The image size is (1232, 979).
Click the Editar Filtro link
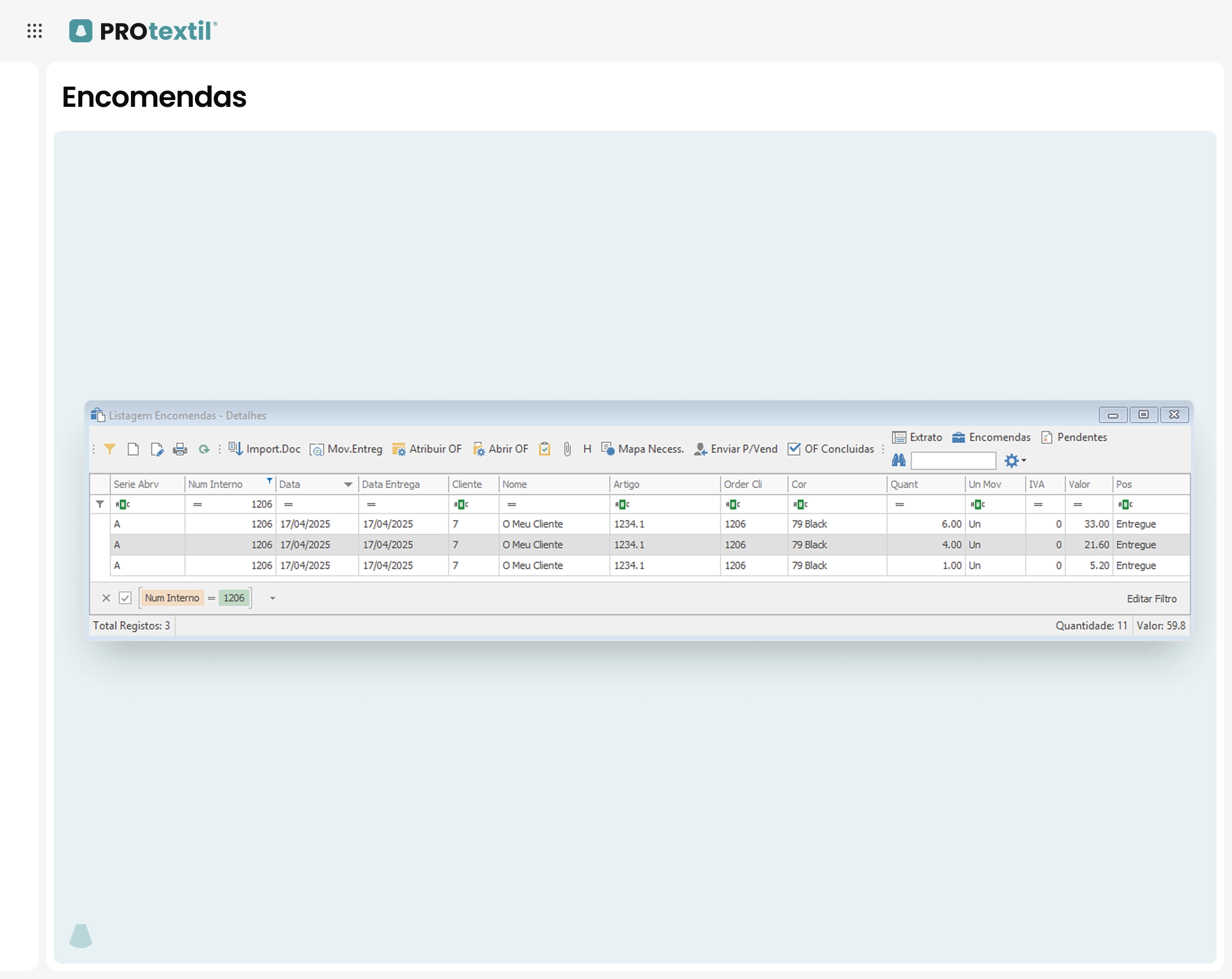1151,599
